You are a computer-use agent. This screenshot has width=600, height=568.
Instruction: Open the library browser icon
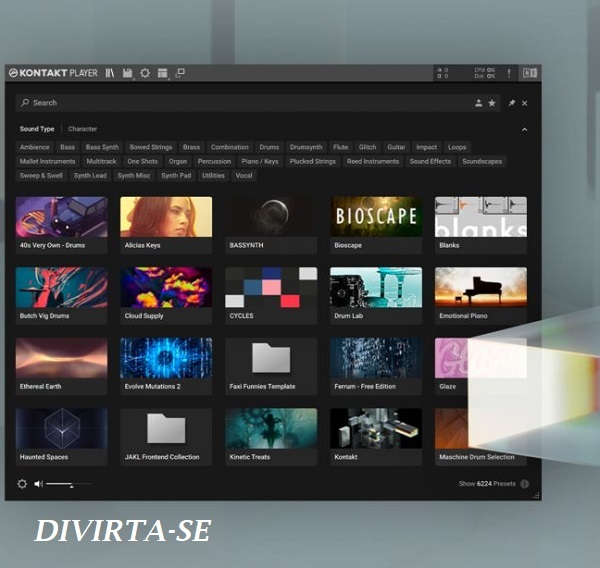(110, 73)
